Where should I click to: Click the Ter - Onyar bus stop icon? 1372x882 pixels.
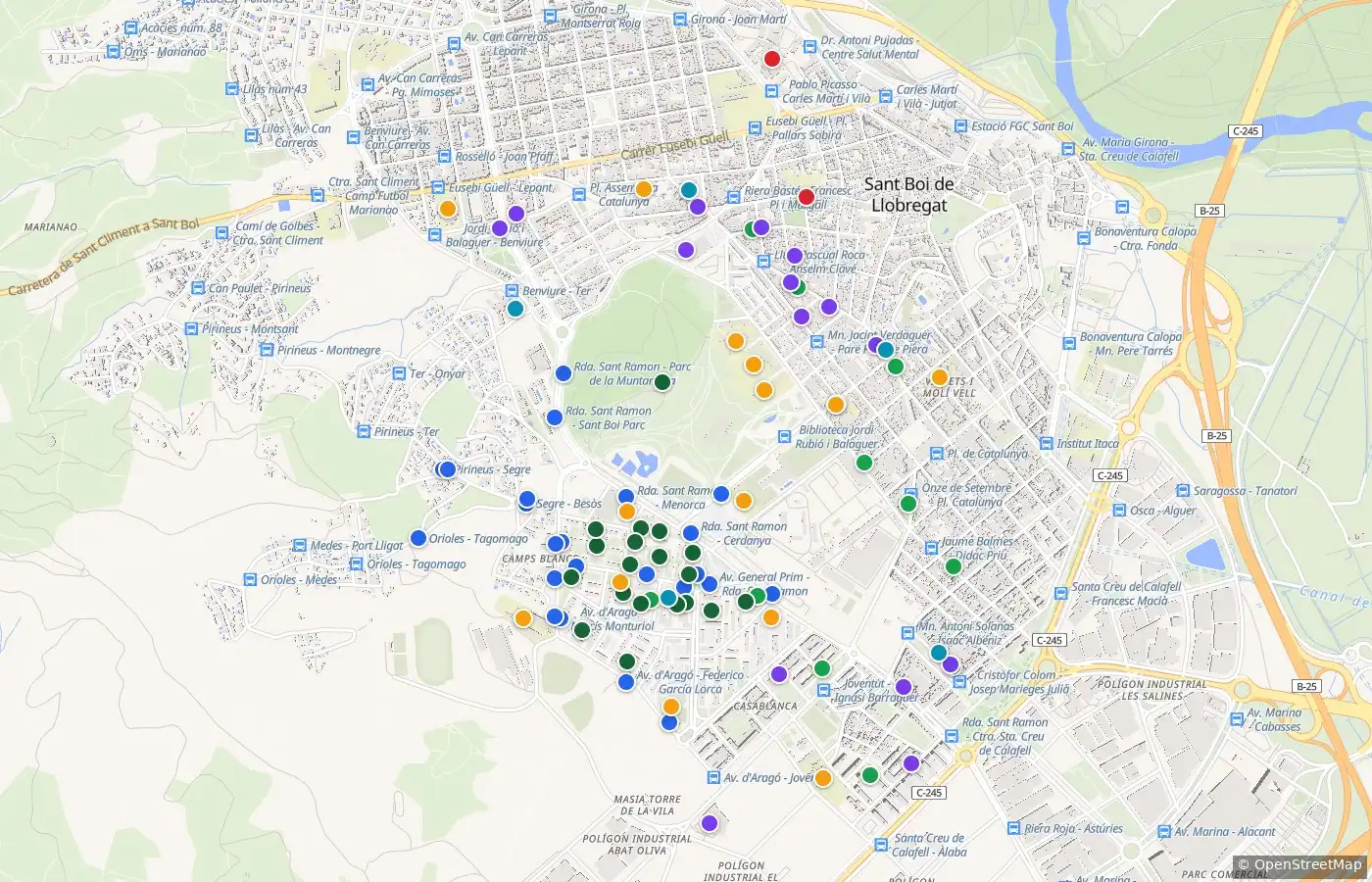398,373
